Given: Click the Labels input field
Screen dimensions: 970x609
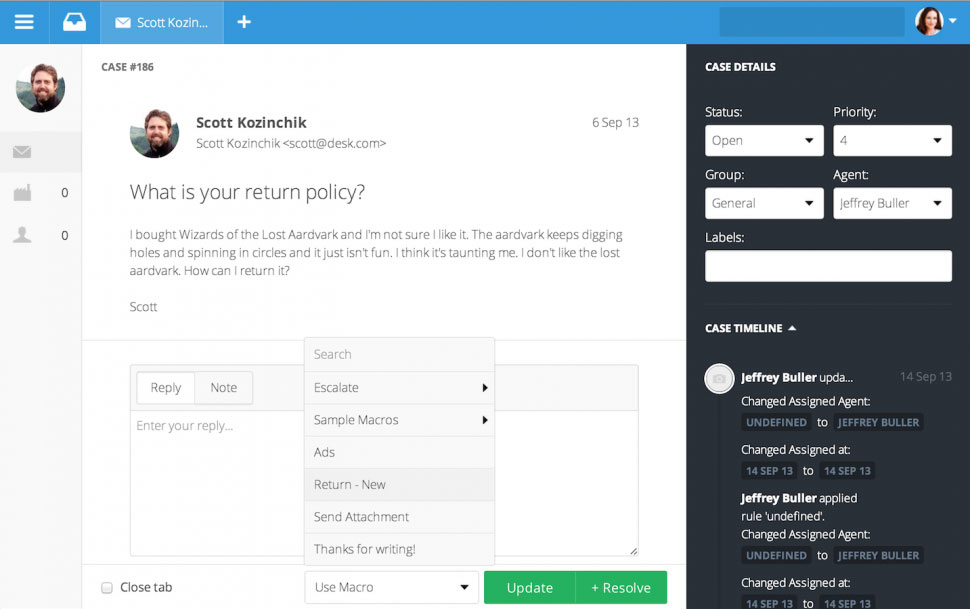Looking at the screenshot, I should pyautogui.click(x=828, y=266).
